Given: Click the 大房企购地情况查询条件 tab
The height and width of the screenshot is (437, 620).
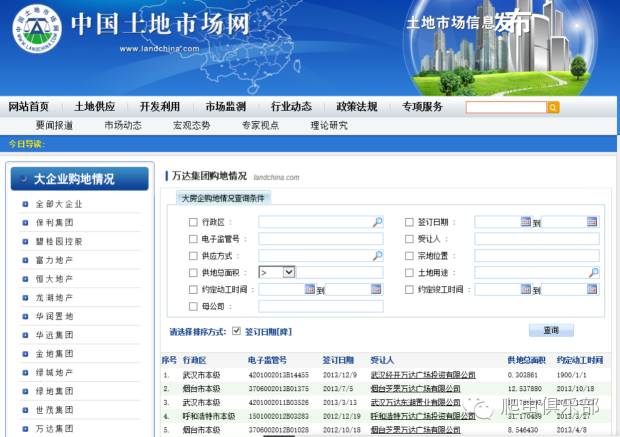Looking at the screenshot, I should point(223,198).
